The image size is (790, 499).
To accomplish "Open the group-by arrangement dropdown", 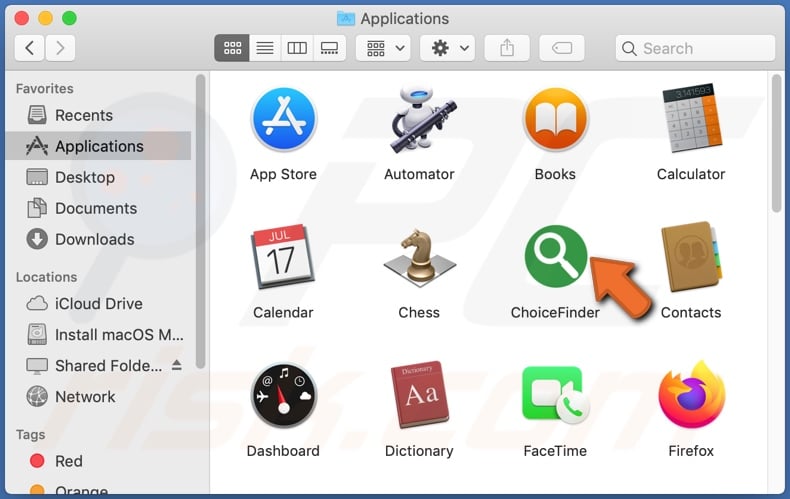I will tap(383, 48).
